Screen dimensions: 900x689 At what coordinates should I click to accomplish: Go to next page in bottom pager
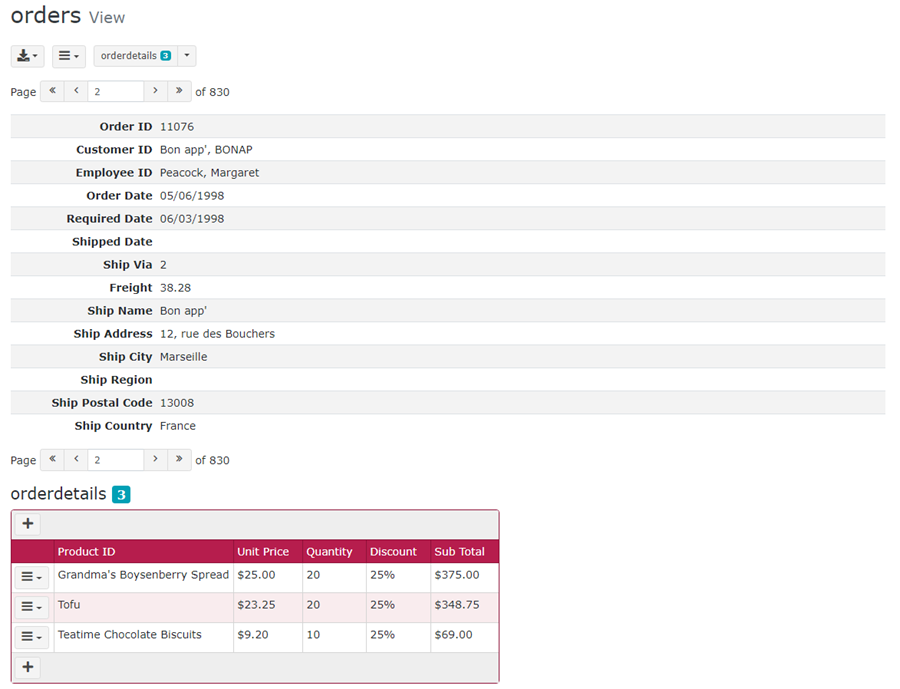point(155,460)
